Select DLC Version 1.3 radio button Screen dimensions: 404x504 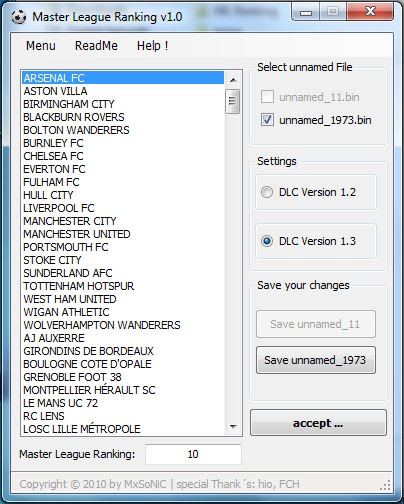[x=267, y=241]
